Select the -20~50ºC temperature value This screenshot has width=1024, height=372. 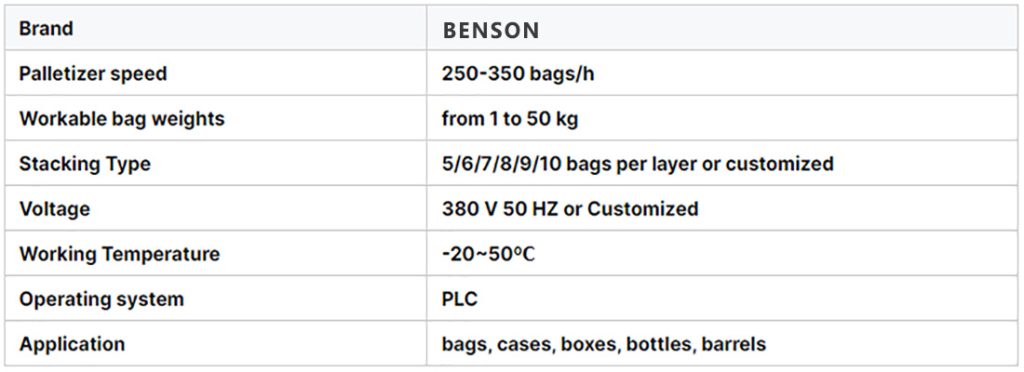(x=488, y=254)
